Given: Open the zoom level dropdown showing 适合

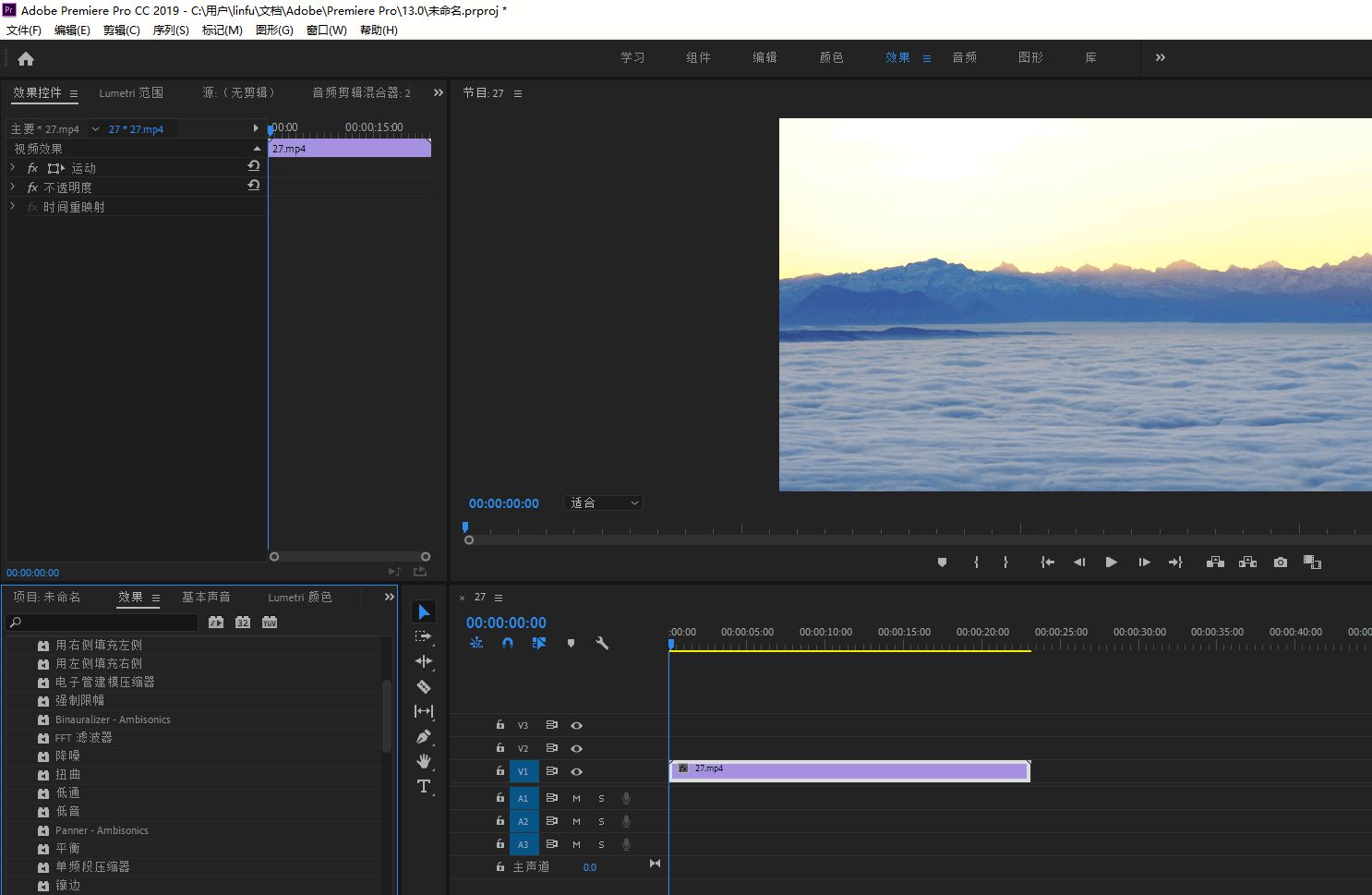Looking at the screenshot, I should pyautogui.click(x=603, y=503).
